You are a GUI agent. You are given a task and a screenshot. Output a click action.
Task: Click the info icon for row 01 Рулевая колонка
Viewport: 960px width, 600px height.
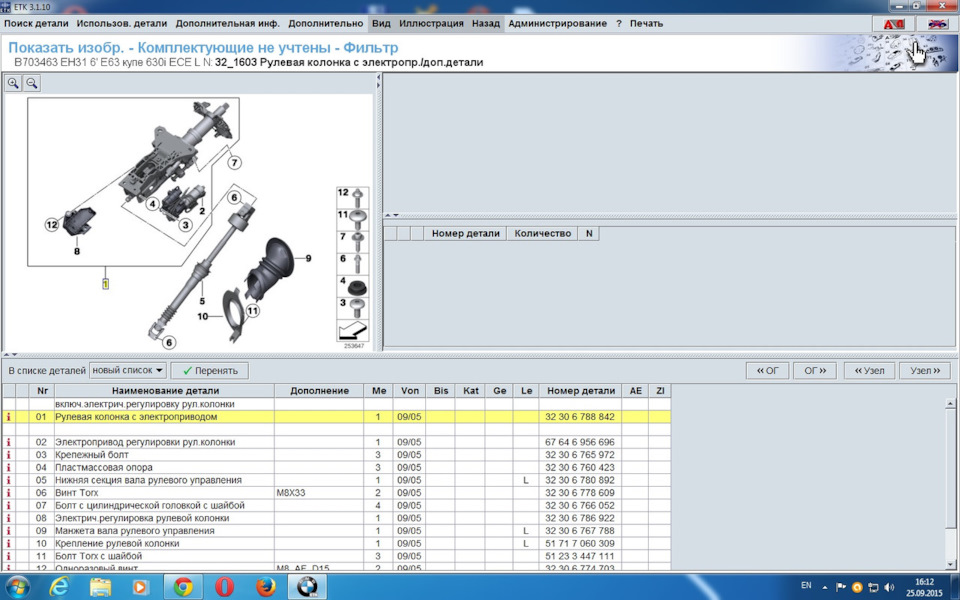pos(9,417)
